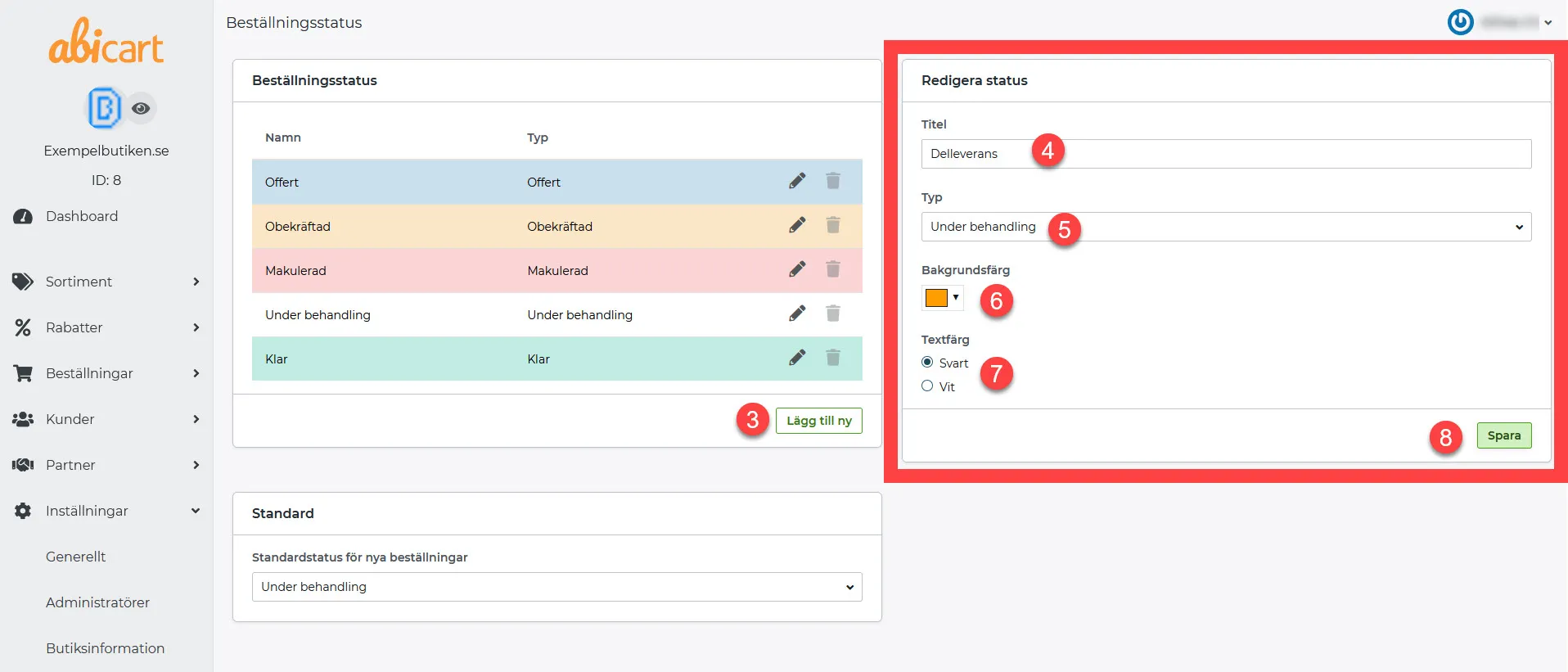Viewport: 1568px width, 672px height.
Task: Click the Spara button
Action: [x=1504, y=435]
